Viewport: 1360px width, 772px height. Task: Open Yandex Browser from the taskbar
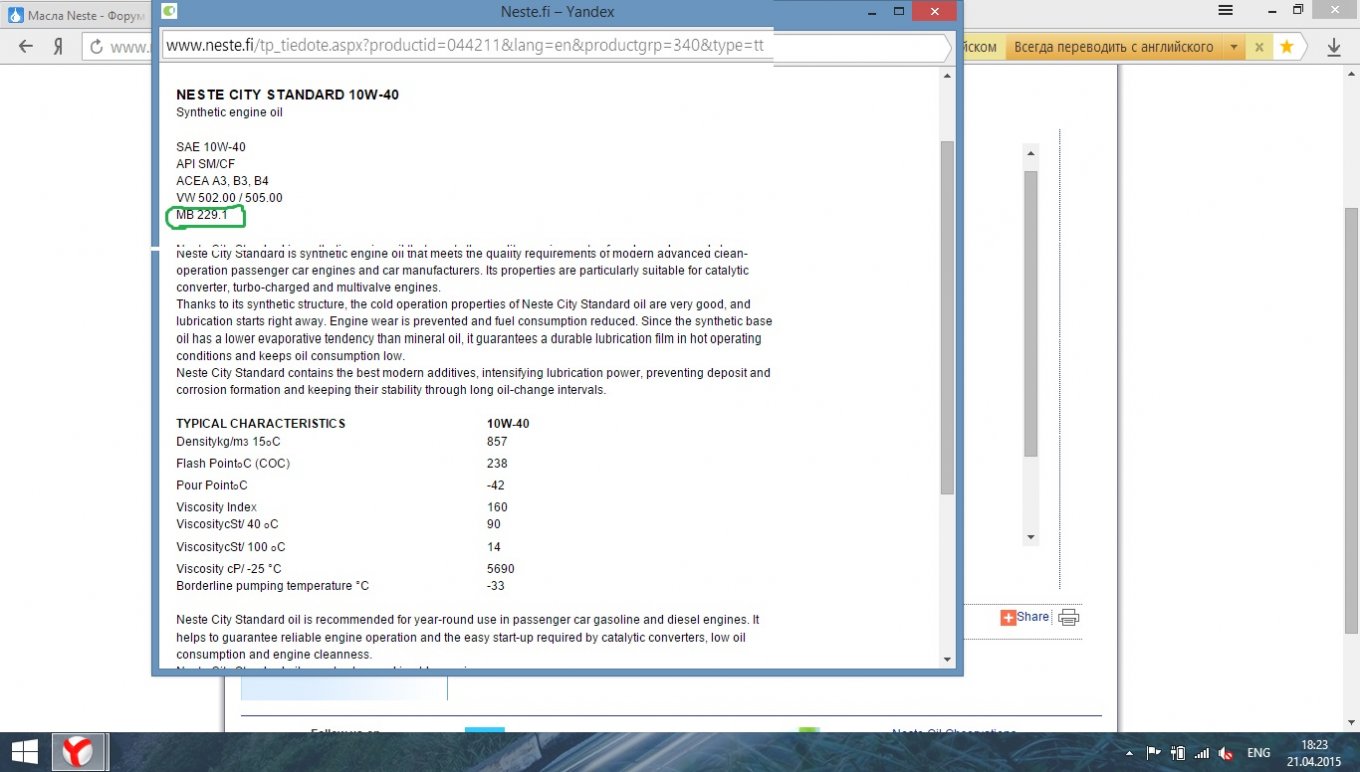click(79, 751)
